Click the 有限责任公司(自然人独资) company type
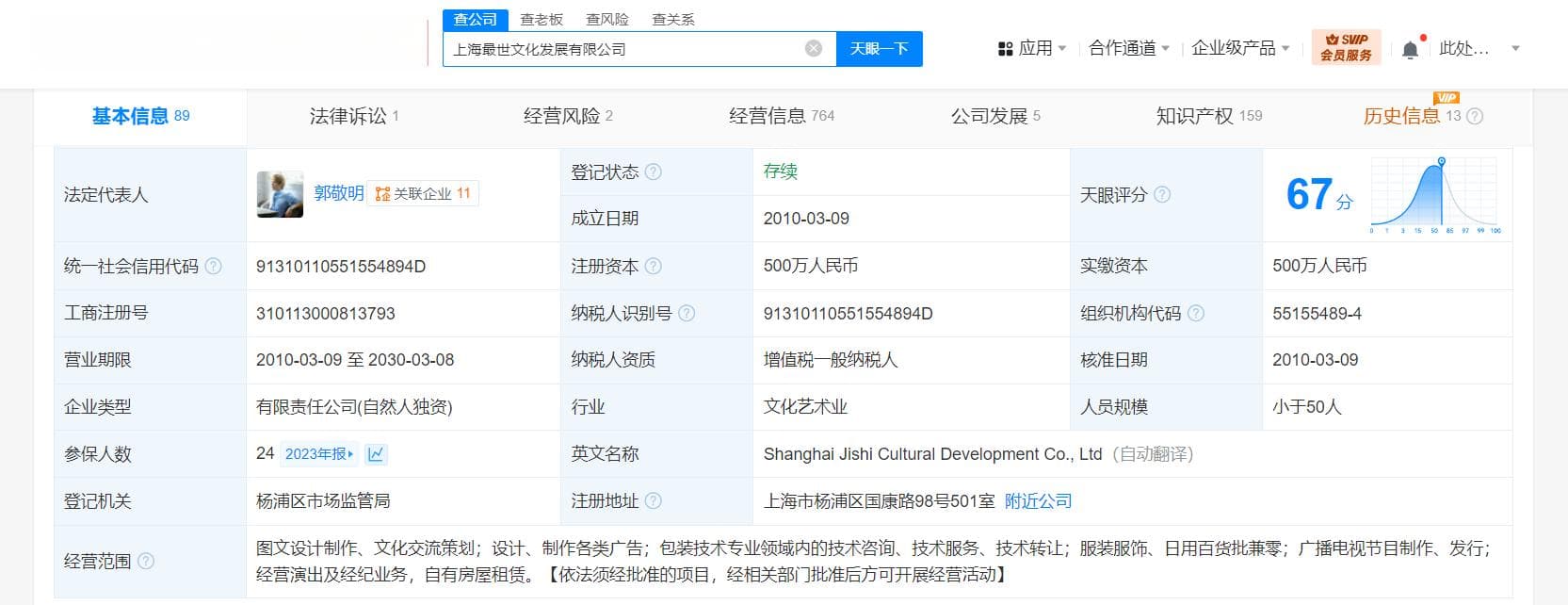Image resolution: width=1568 pixels, height=605 pixels. tap(354, 407)
